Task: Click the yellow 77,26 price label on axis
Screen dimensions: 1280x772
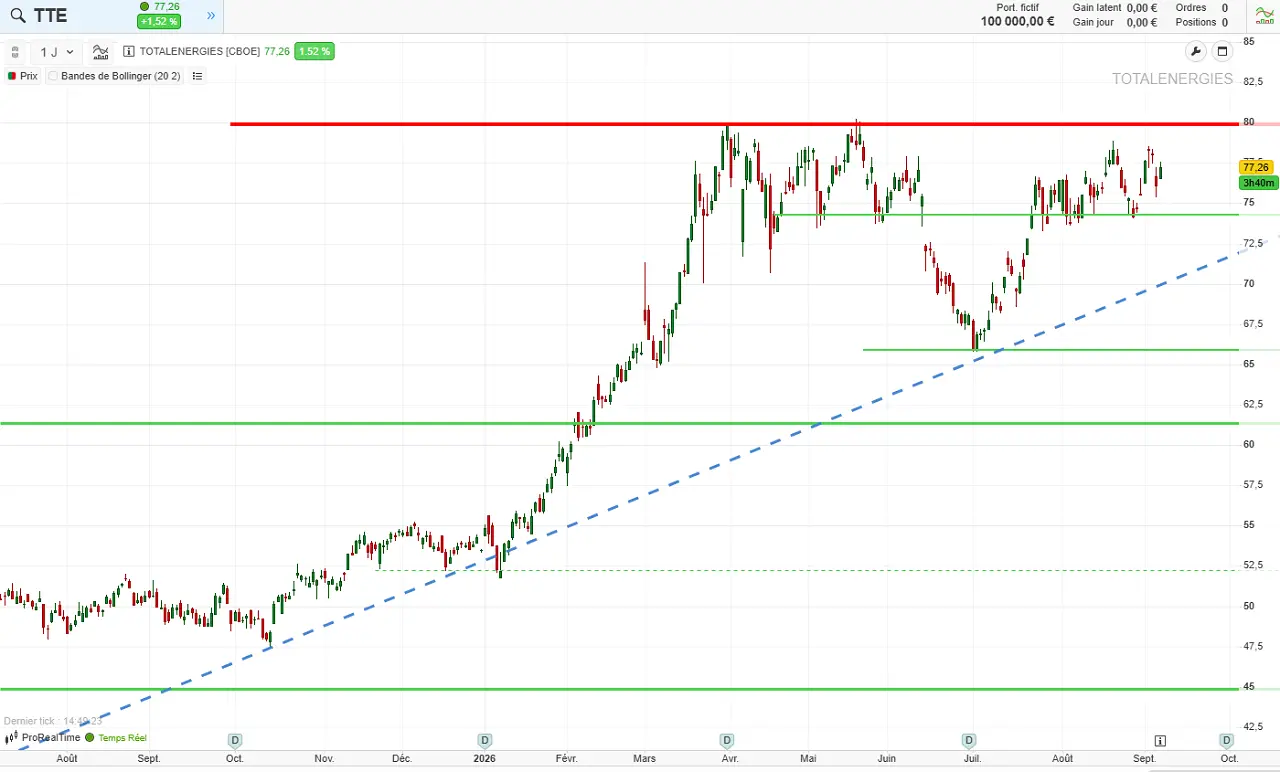Action: (x=1257, y=167)
